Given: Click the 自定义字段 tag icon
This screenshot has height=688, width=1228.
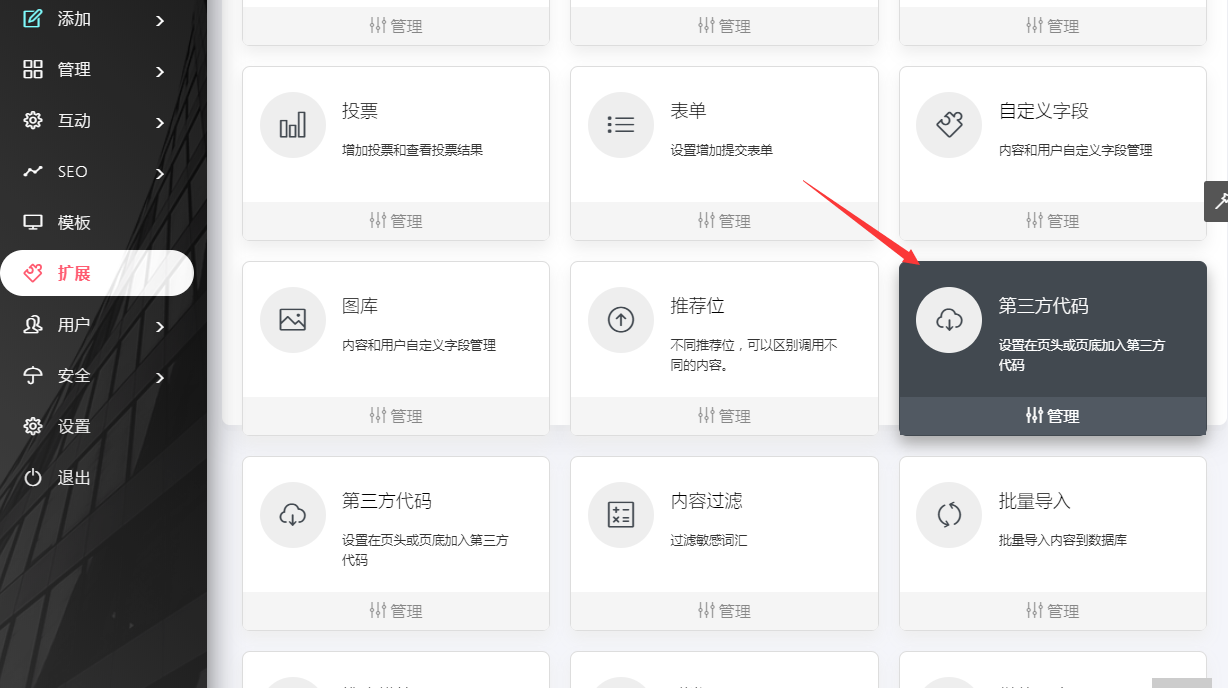Looking at the screenshot, I should tap(948, 124).
